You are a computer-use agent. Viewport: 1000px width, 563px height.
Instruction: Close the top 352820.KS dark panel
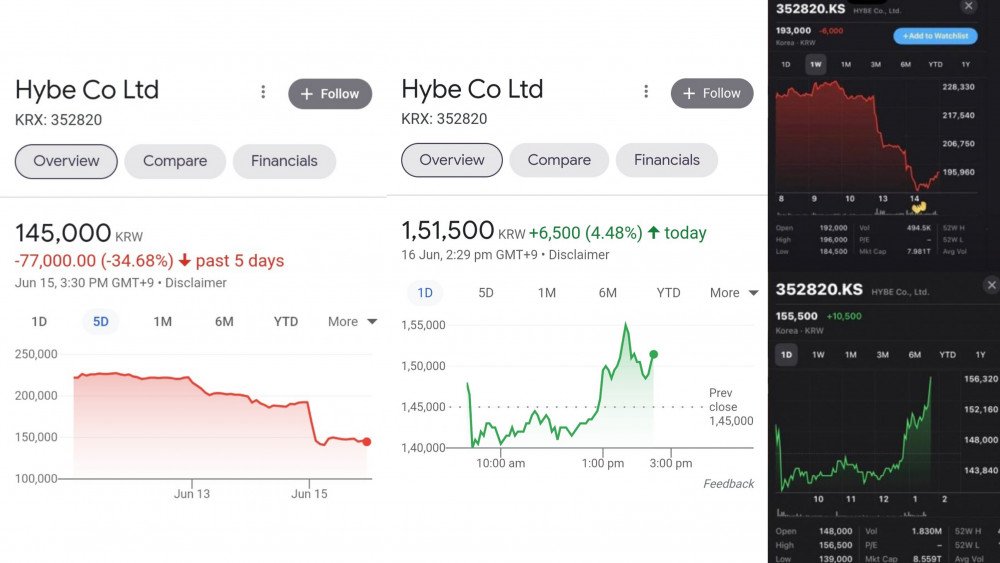point(968,6)
